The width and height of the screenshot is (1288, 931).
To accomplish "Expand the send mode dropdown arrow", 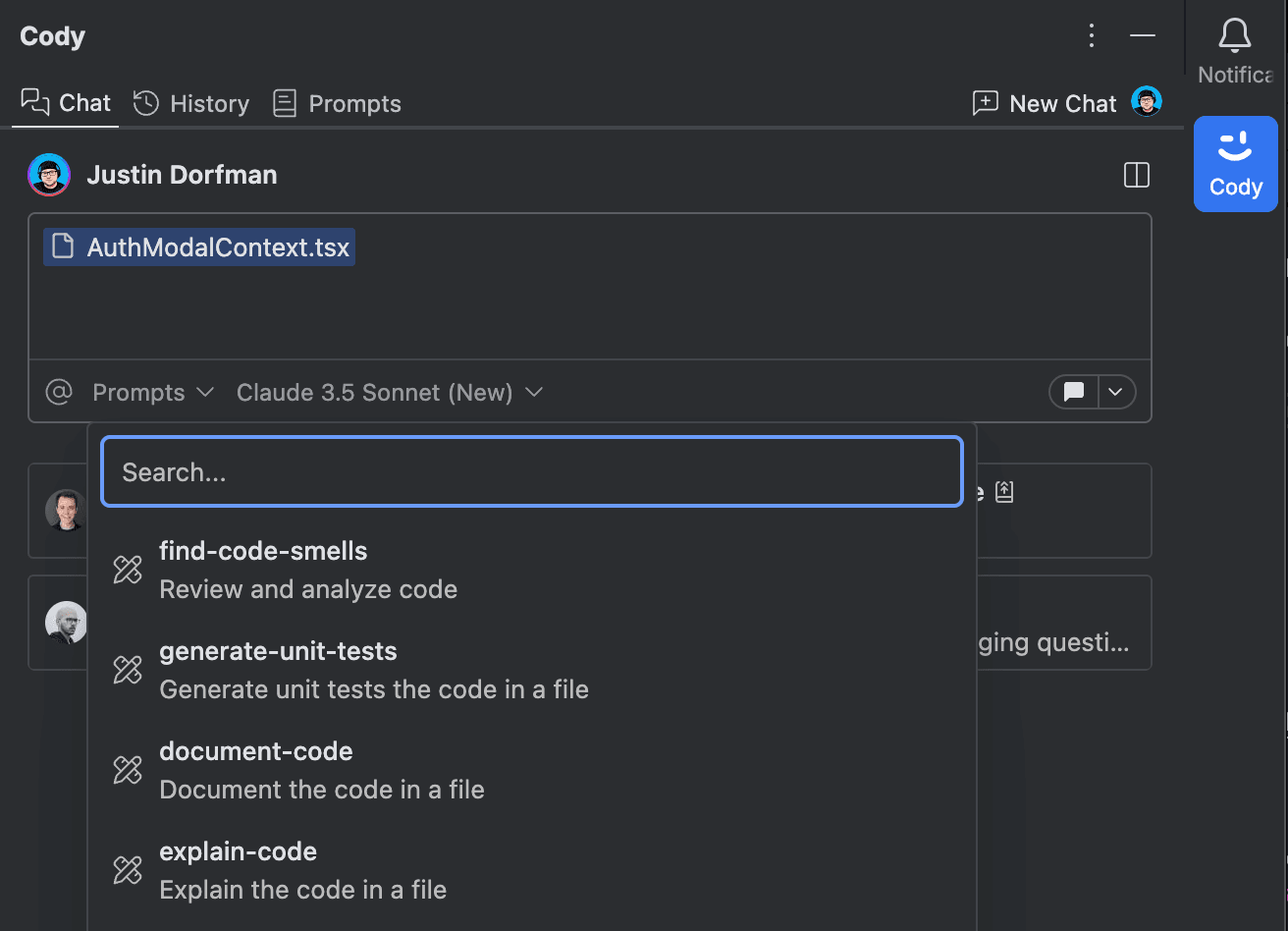I will coord(1116,392).
